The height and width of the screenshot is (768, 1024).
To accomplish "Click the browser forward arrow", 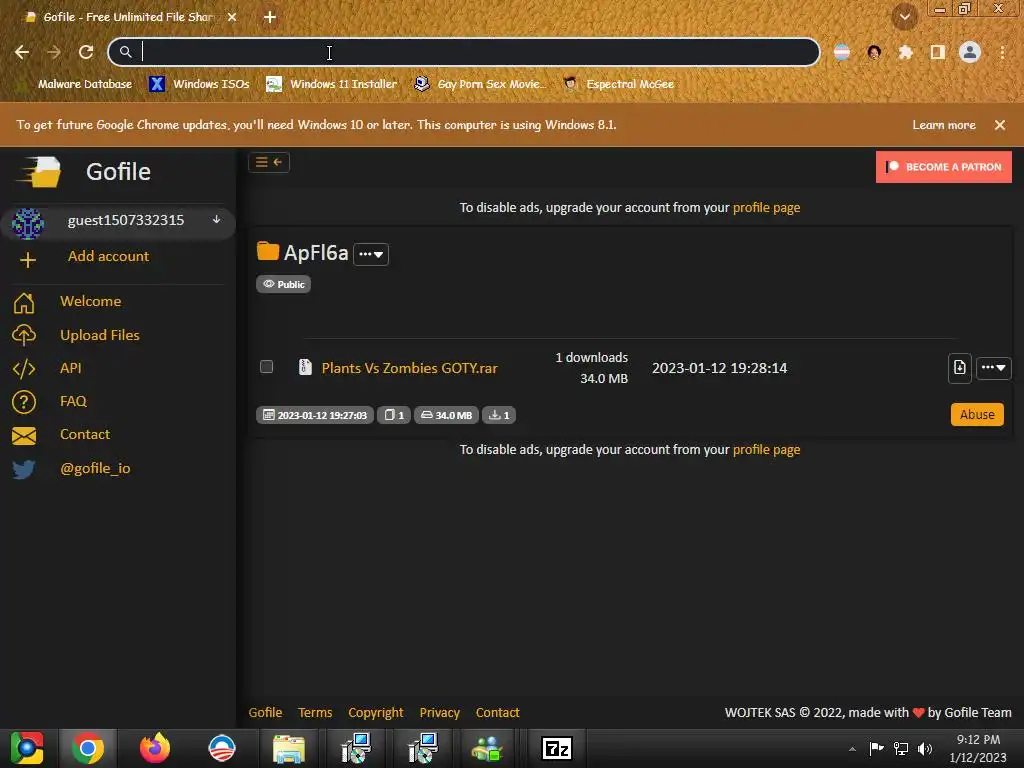I will pyautogui.click(x=54, y=52).
